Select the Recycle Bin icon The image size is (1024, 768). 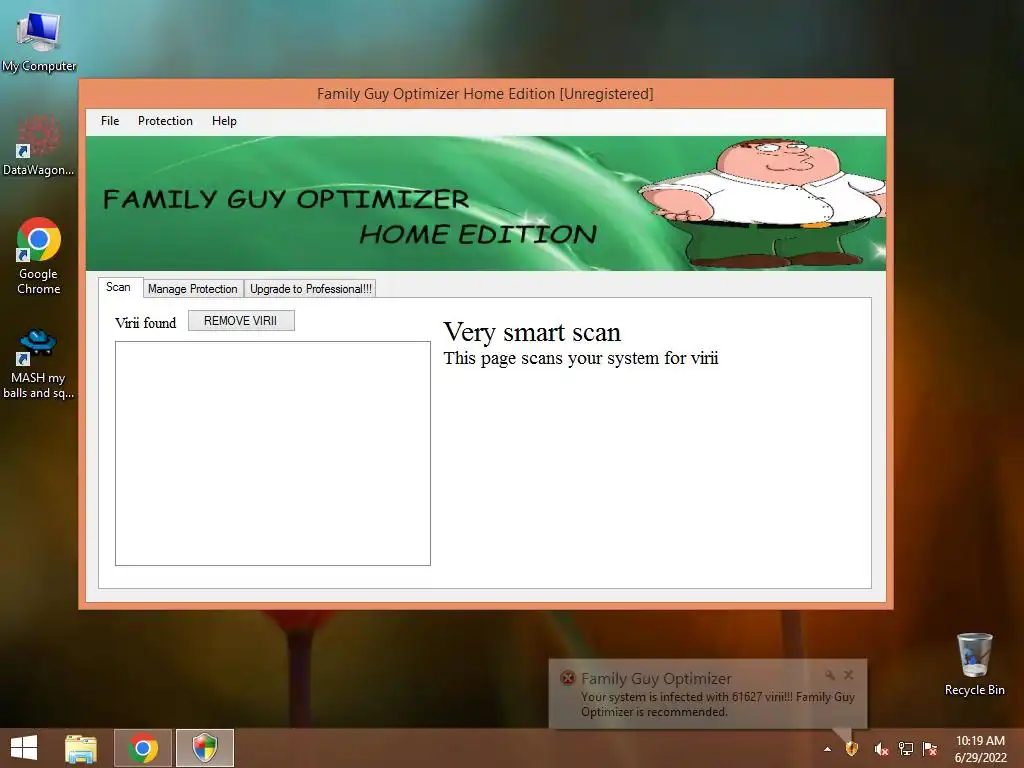coord(974,664)
